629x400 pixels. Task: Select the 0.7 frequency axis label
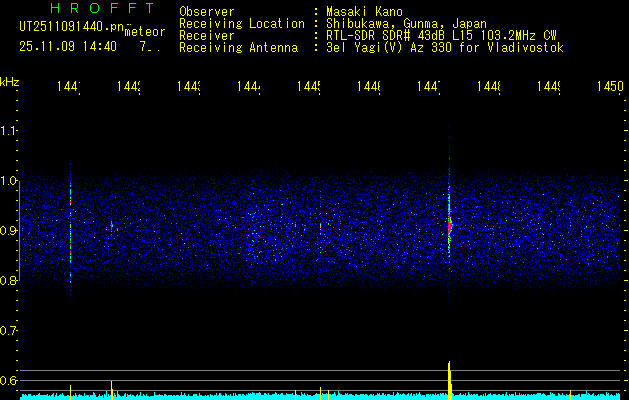(x=10, y=331)
